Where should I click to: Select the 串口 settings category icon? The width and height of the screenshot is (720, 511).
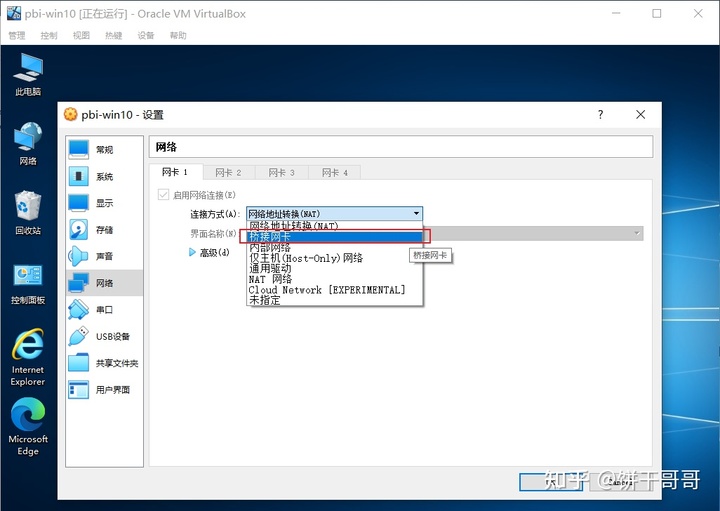pos(79,309)
